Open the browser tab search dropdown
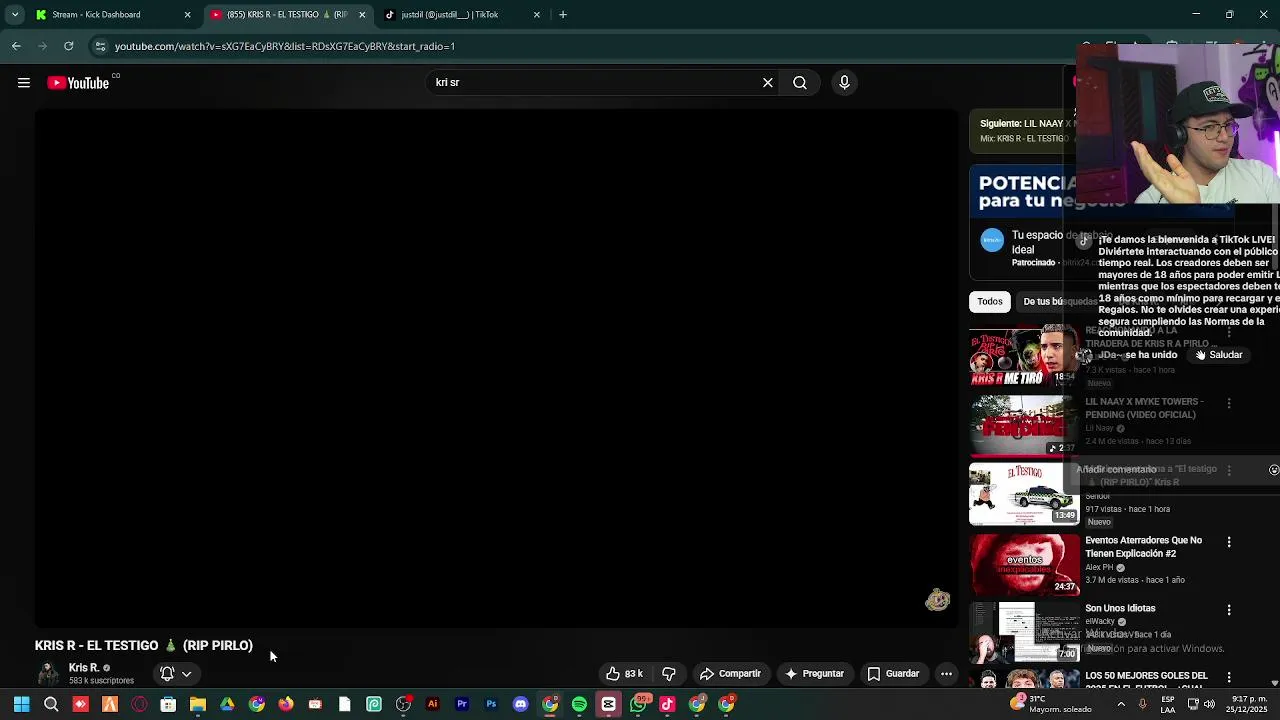 tap(15, 15)
